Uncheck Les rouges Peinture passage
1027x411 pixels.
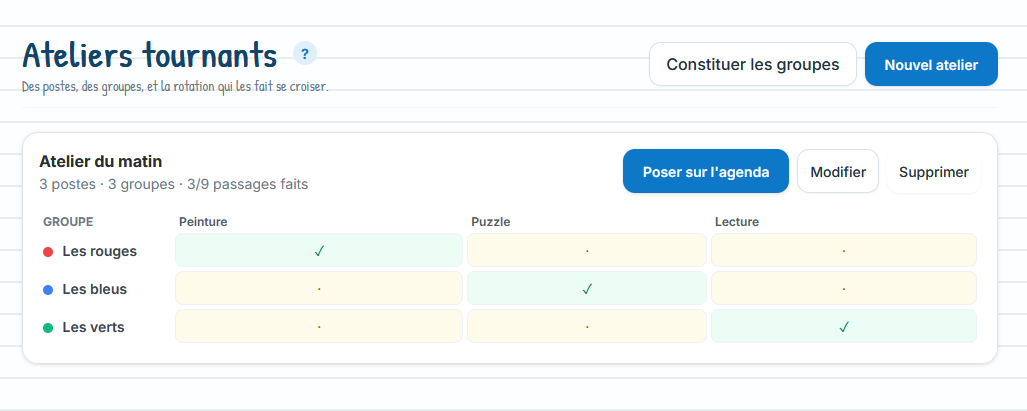tap(318, 250)
